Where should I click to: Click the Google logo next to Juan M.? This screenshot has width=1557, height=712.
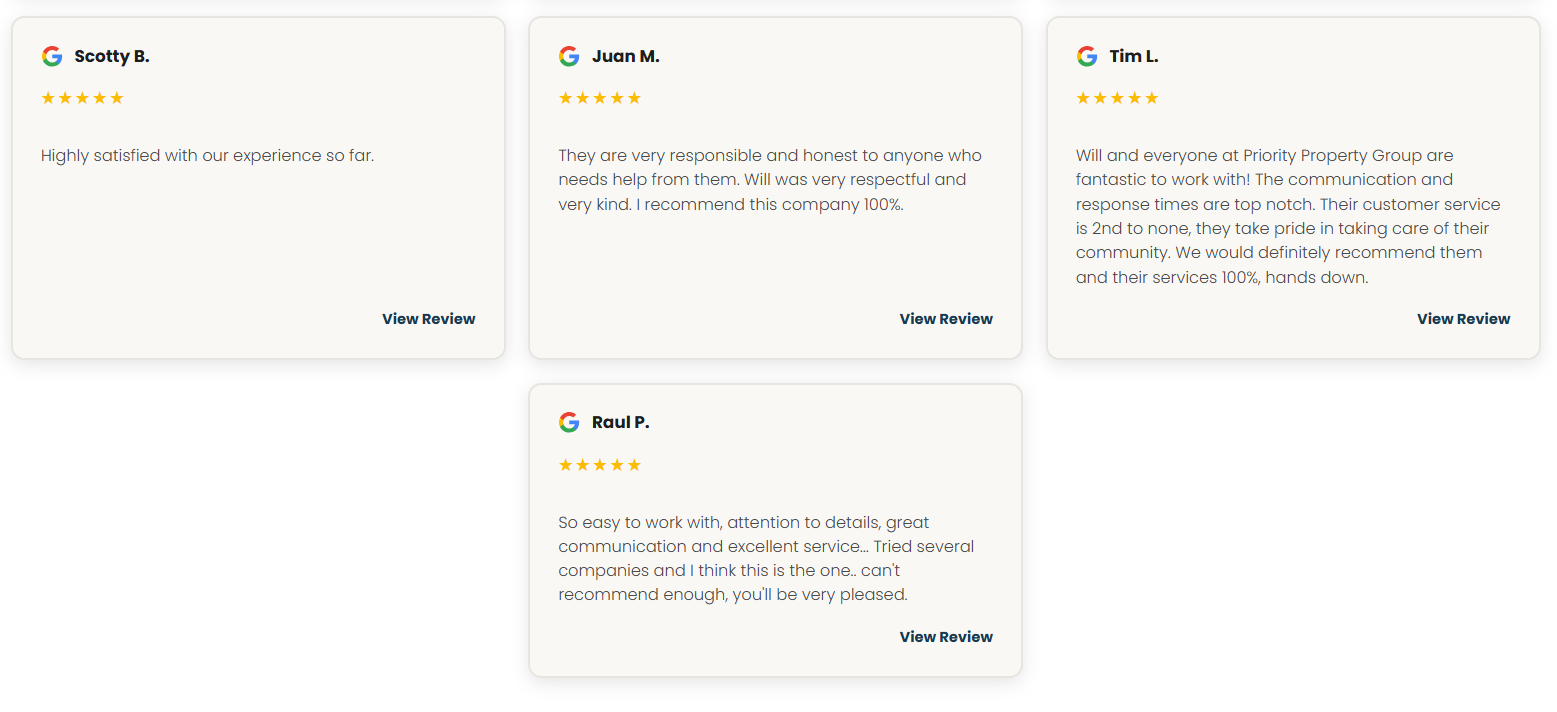(569, 56)
